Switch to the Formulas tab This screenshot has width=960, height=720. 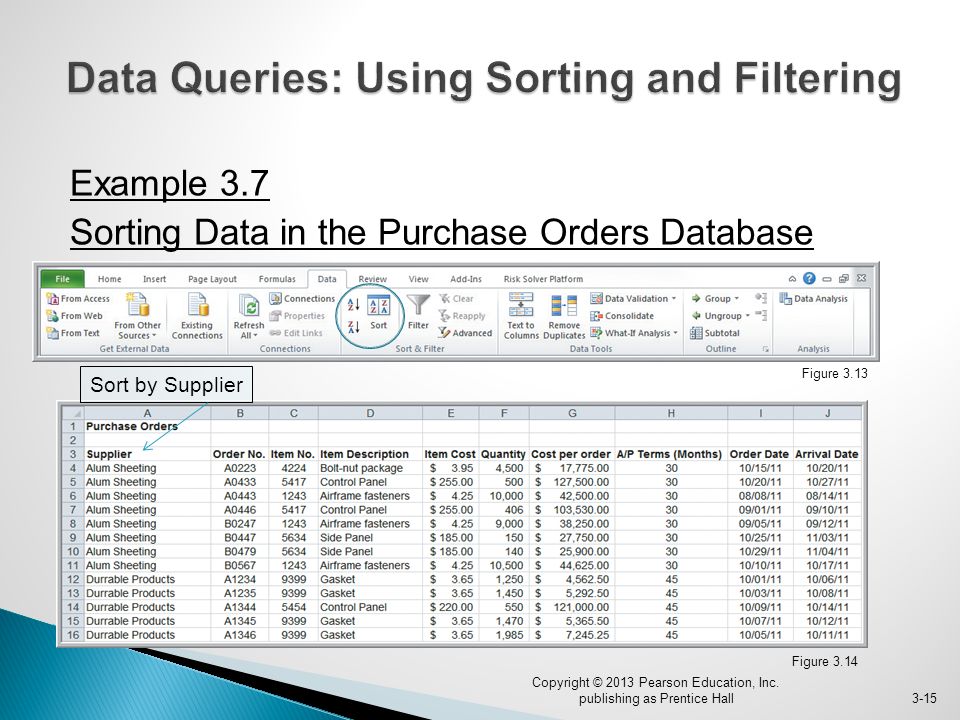click(x=277, y=279)
